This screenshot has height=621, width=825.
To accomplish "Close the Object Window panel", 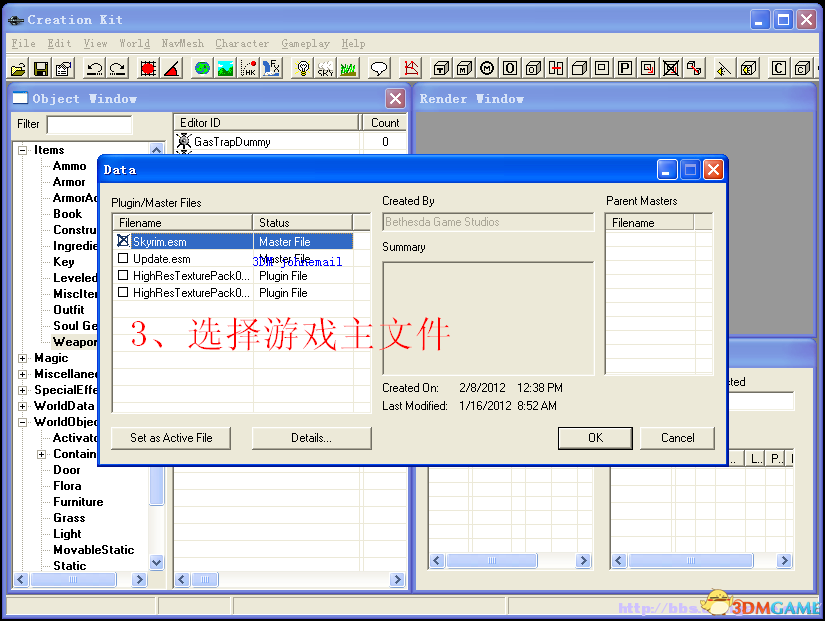I will pos(395,98).
